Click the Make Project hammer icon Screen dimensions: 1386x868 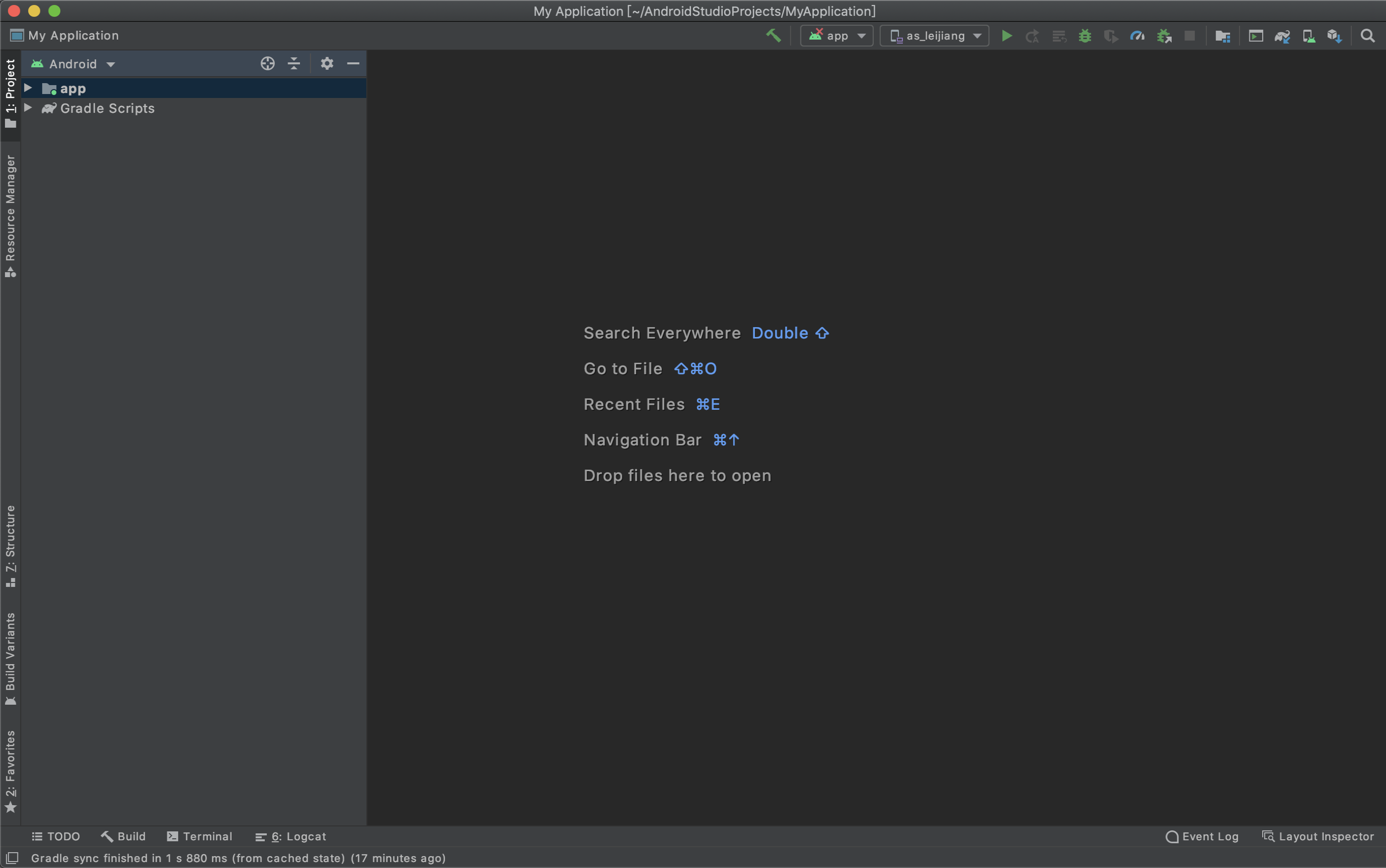click(x=773, y=36)
